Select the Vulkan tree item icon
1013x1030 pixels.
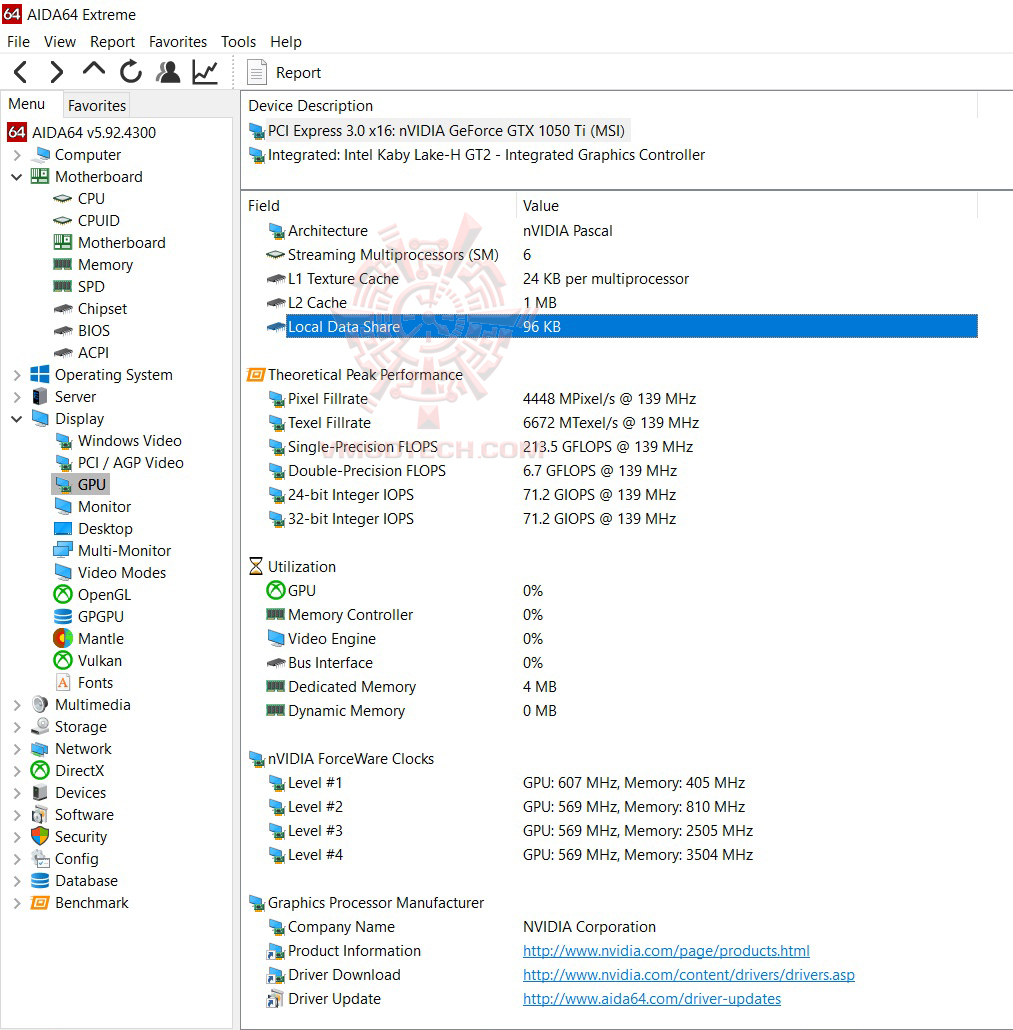(x=63, y=661)
